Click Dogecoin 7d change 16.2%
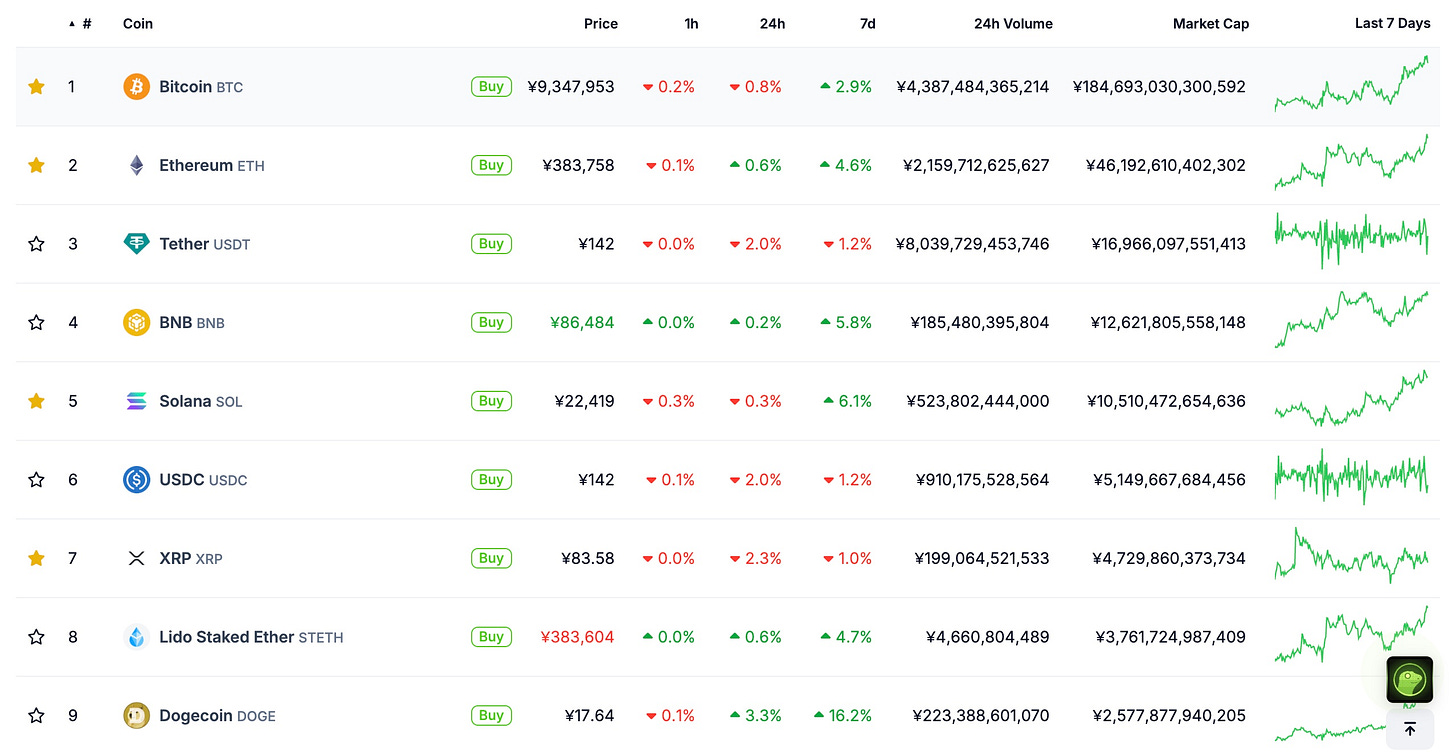 843,716
